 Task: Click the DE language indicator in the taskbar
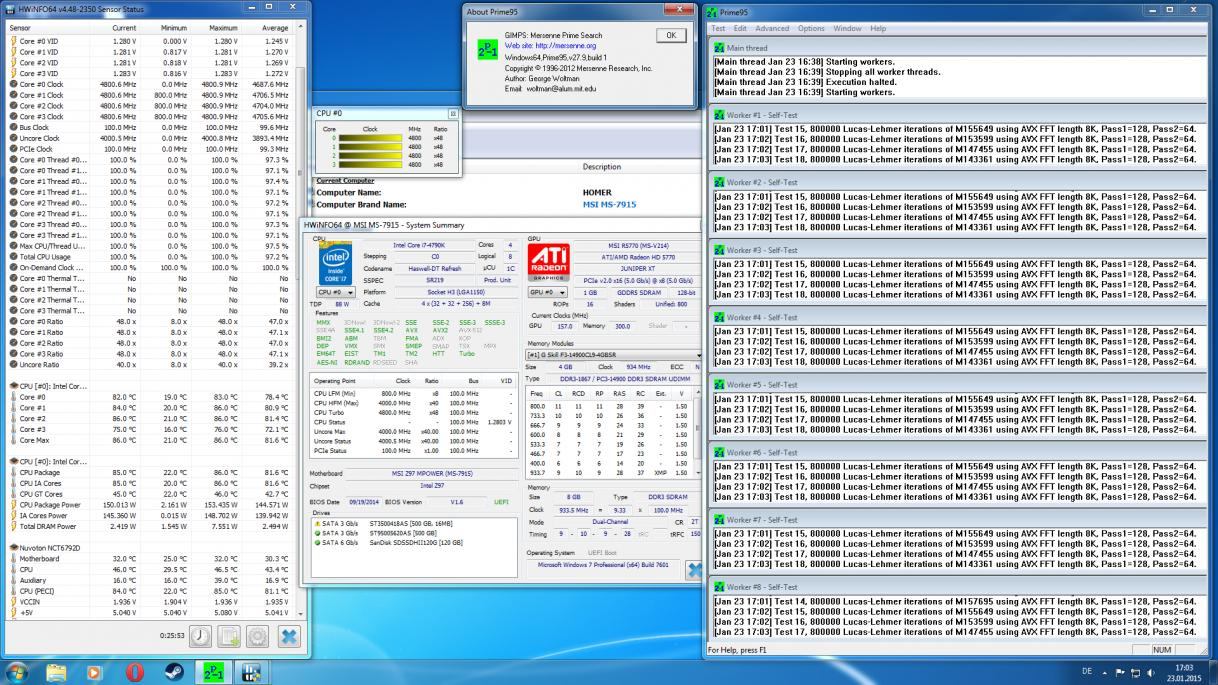(1087, 672)
